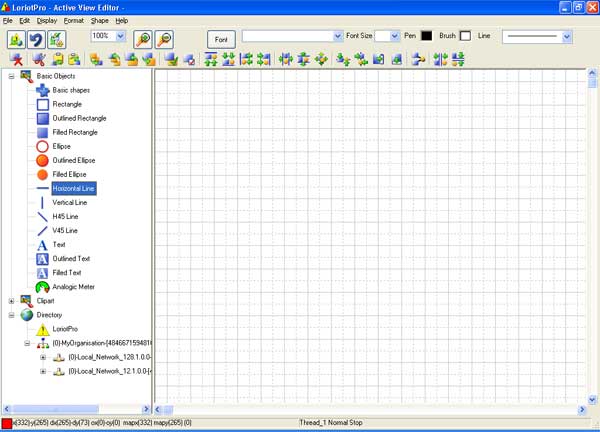
Task: Expand the Local_Network_128.1.0.0 node
Action: [43, 357]
